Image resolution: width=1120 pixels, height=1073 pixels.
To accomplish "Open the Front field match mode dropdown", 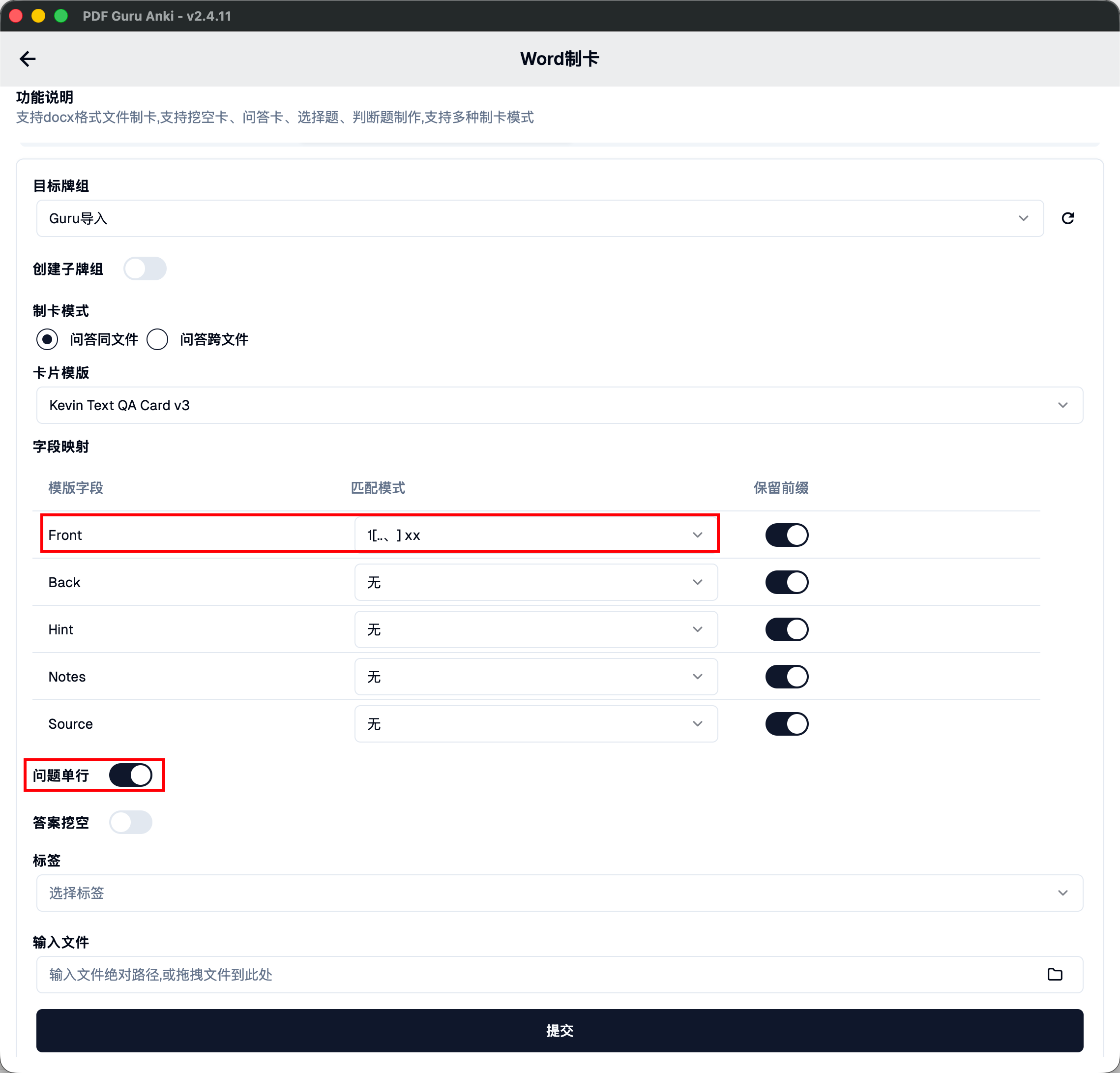I will 535,535.
